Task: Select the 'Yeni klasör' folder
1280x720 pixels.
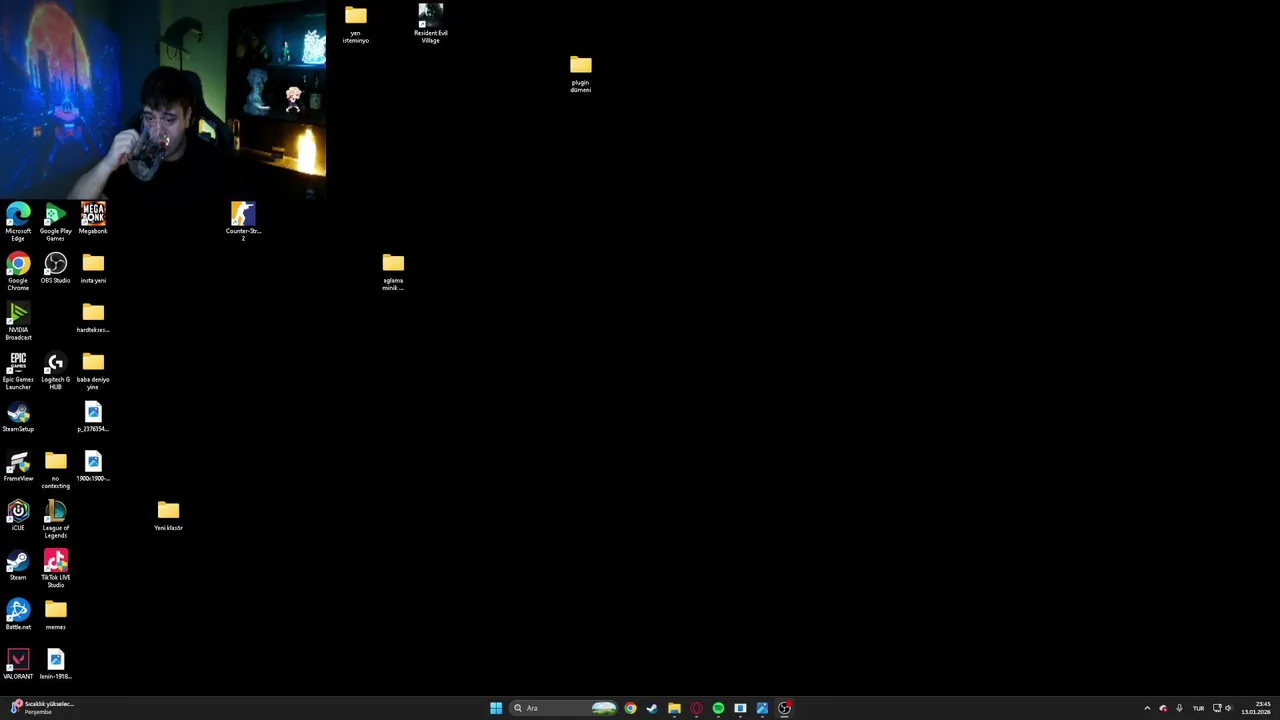Action: pyautogui.click(x=168, y=516)
